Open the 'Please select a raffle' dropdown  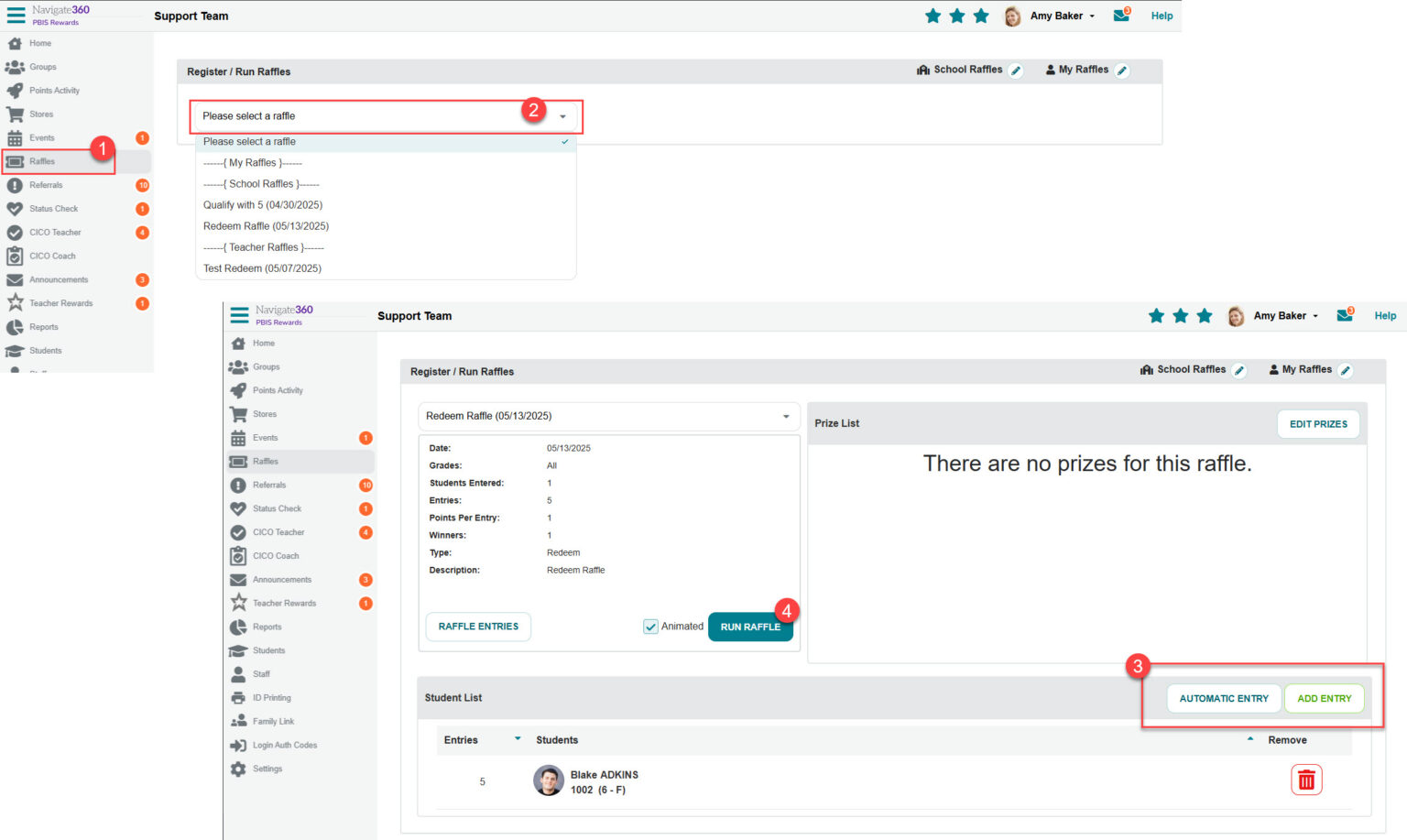[385, 116]
